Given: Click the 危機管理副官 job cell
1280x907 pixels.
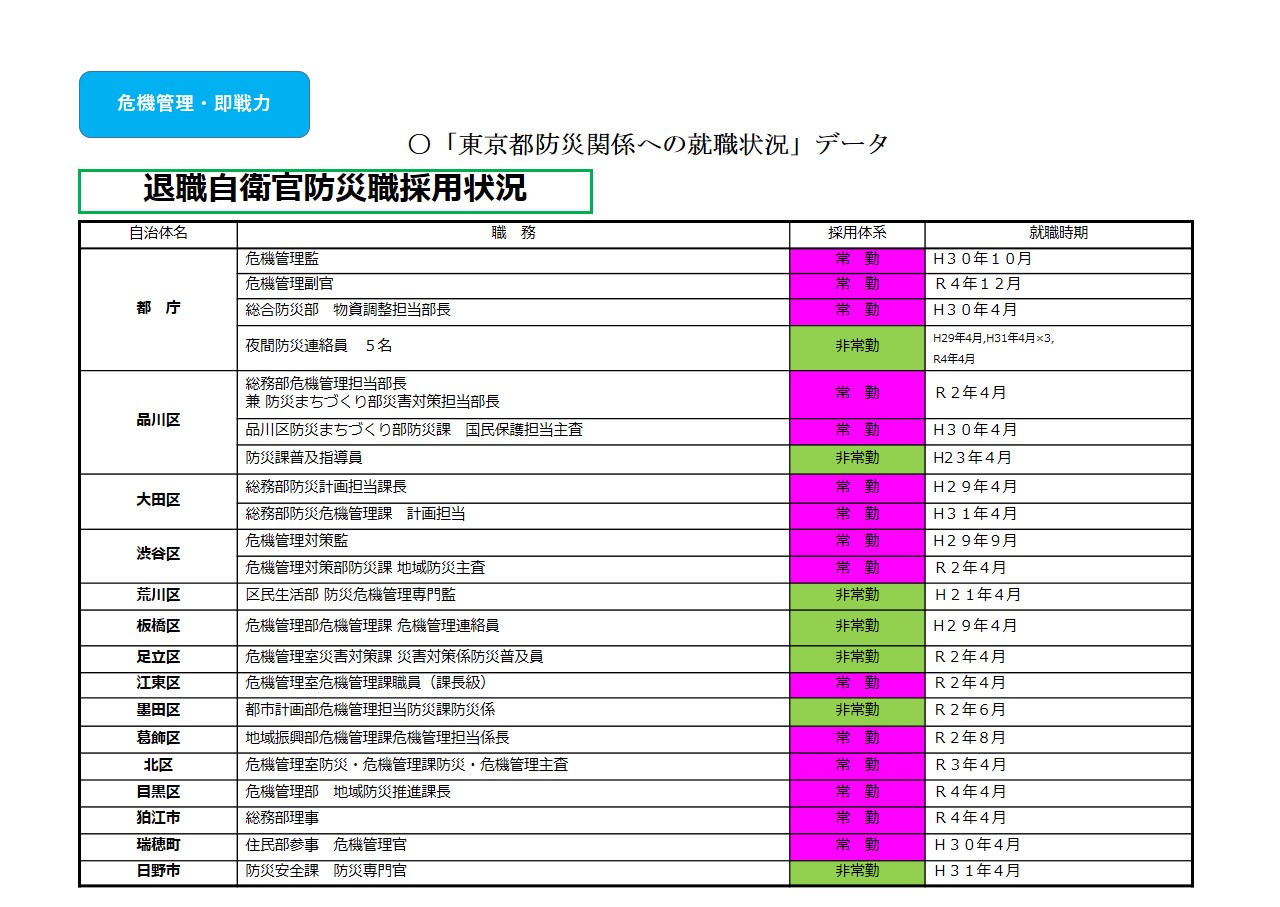Looking at the screenshot, I should click(x=514, y=285).
